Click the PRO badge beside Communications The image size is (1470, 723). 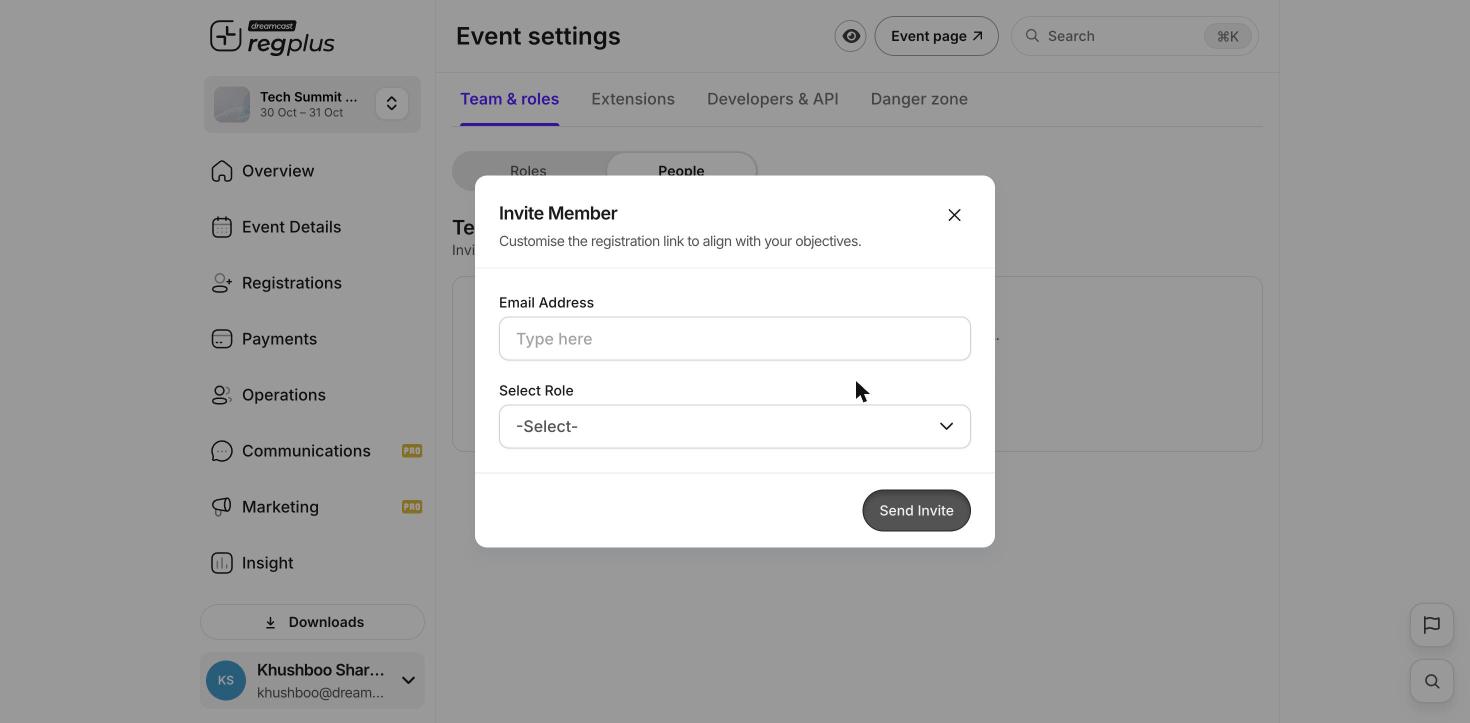(x=412, y=451)
